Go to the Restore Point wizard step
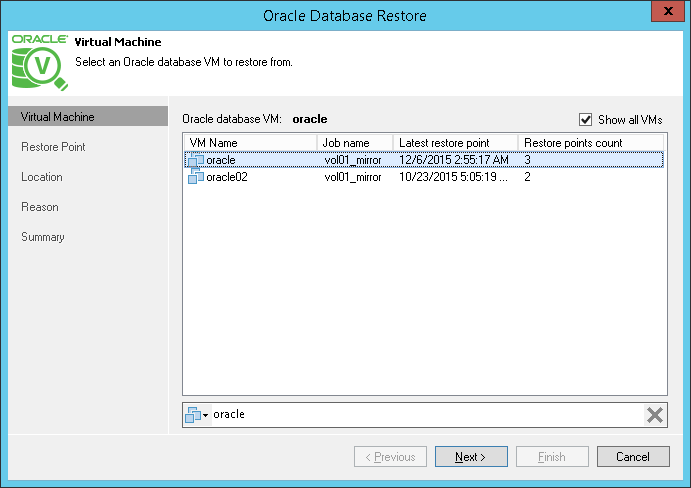691x488 pixels. 53,147
